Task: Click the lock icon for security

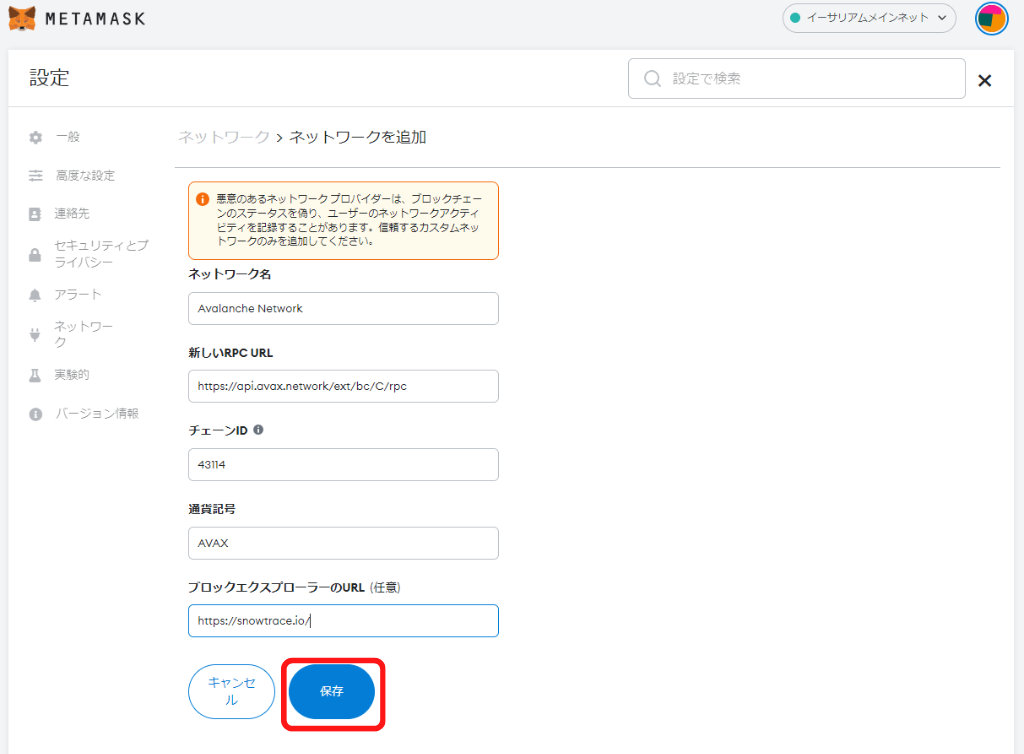Action: pos(35,255)
